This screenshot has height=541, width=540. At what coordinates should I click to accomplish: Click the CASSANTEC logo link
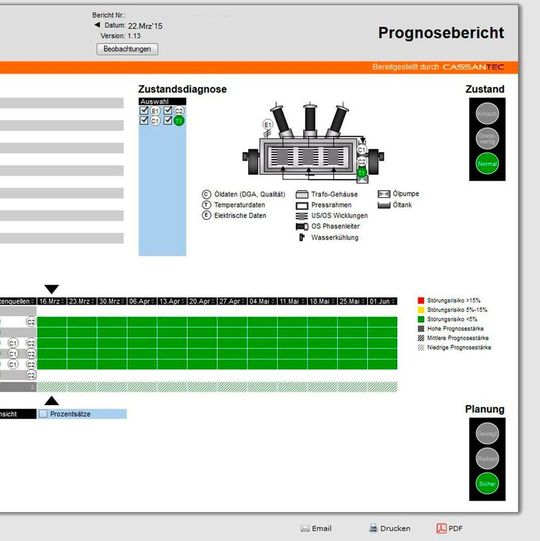point(473,67)
